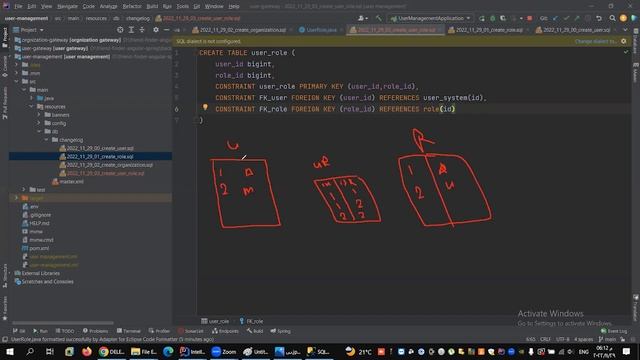
Task: Click the Run application icon
Action: point(482,18)
